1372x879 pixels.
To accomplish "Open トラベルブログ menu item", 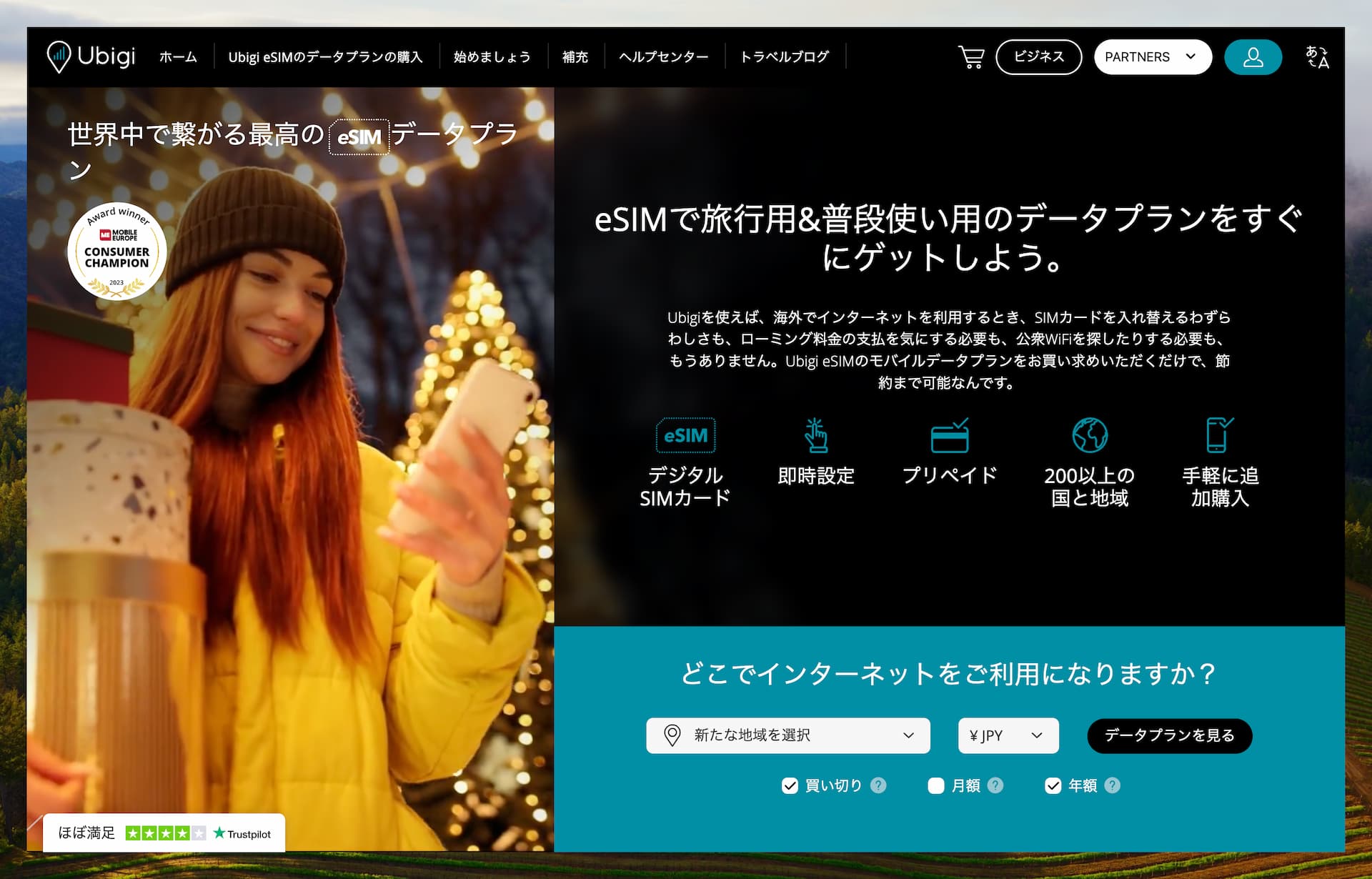I will pyautogui.click(x=785, y=57).
